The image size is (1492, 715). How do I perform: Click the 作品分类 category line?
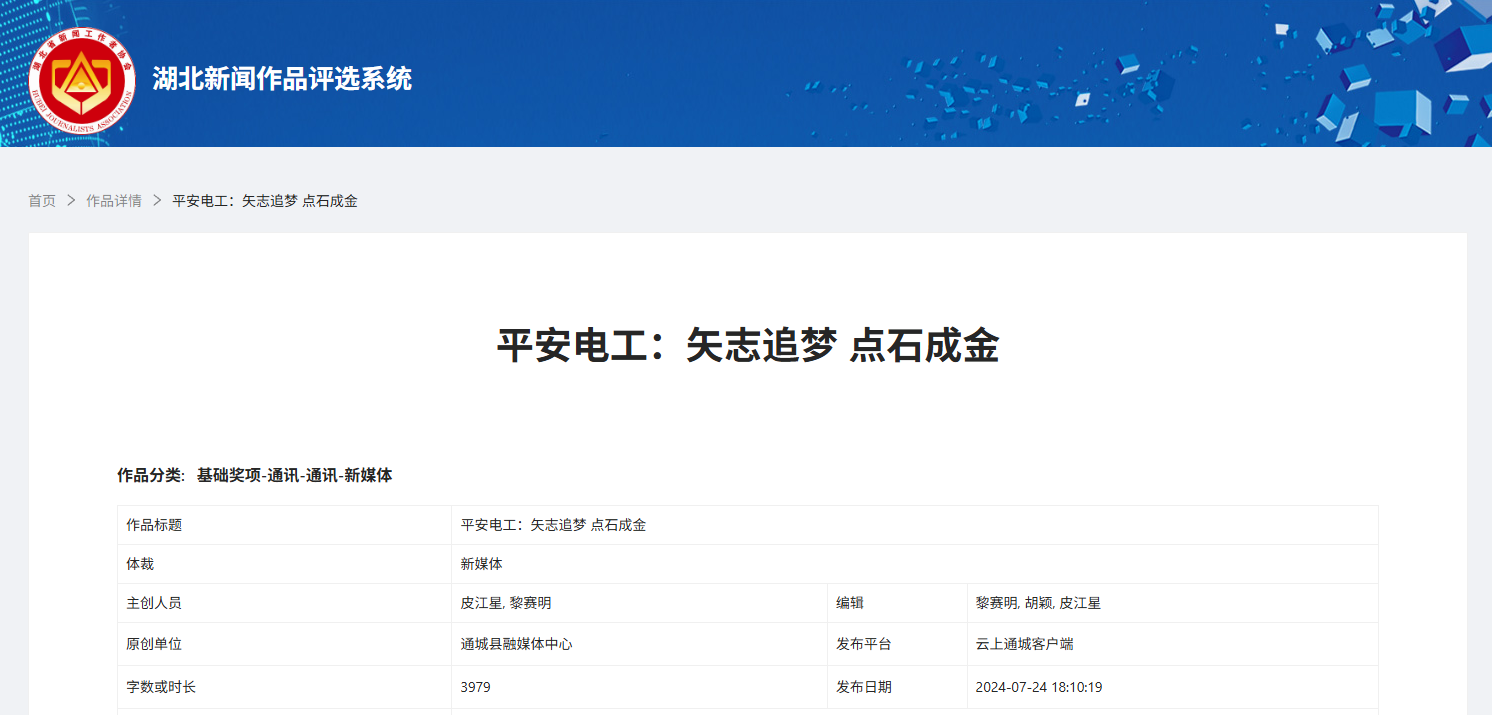tap(255, 476)
